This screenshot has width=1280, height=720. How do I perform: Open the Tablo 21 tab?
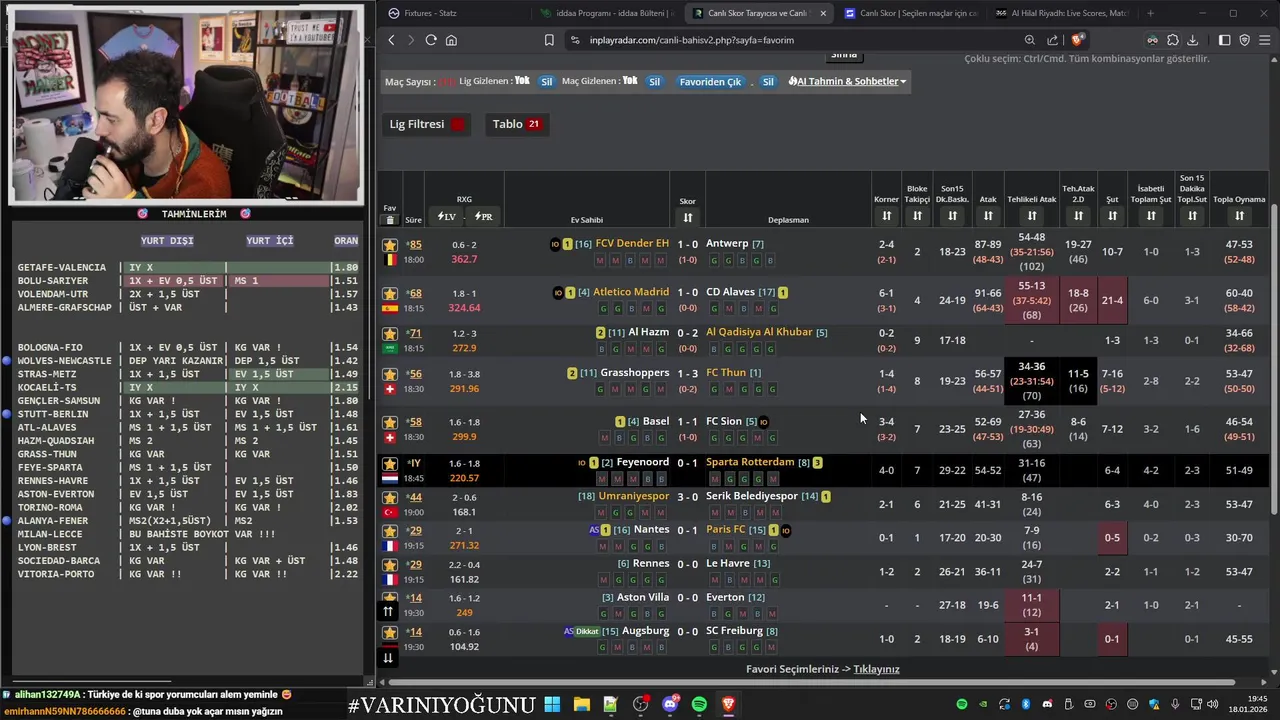point(516,124)
